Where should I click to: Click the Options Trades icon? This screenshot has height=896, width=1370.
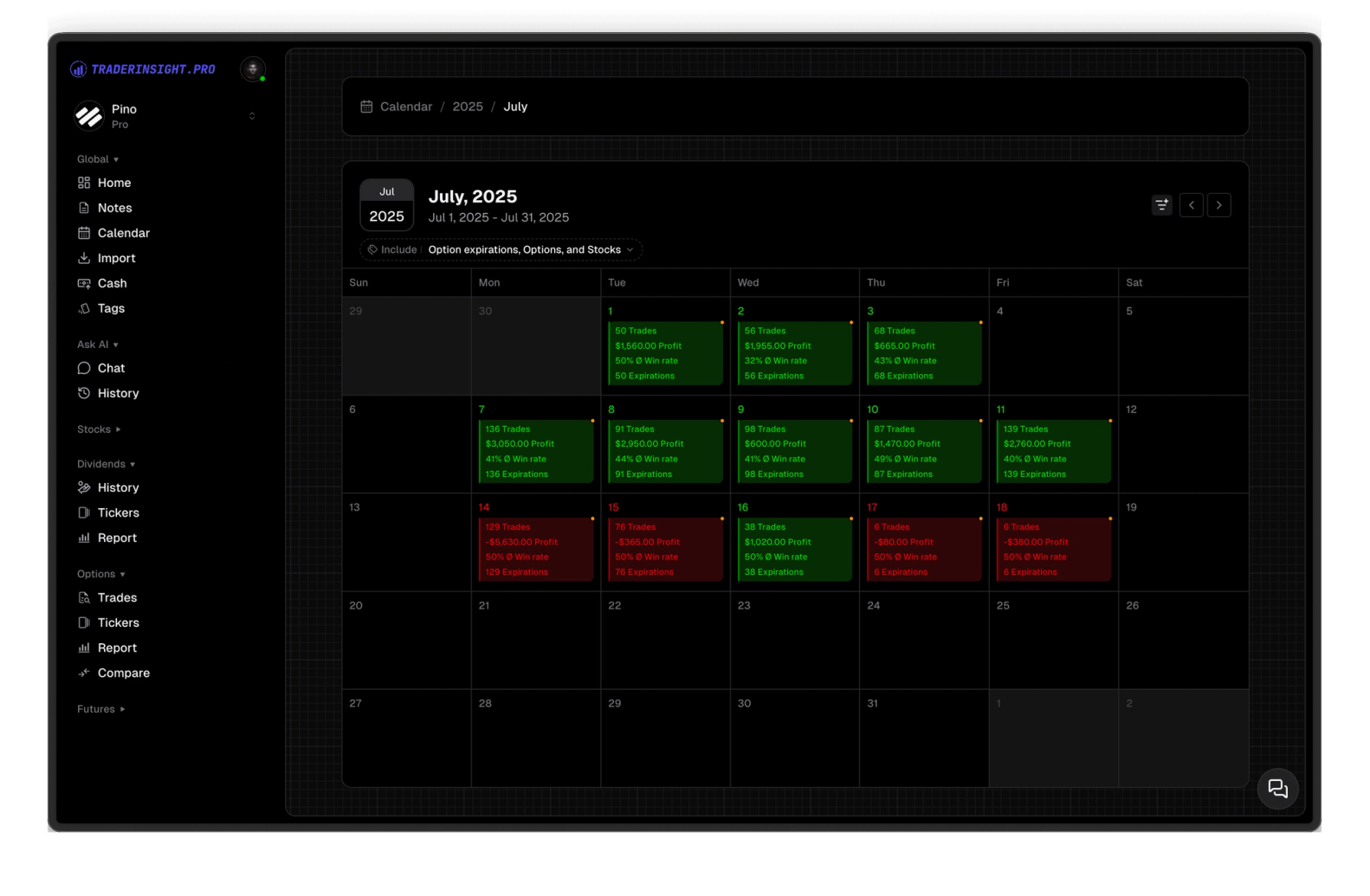pyautogui.click(x=84, y=597)
